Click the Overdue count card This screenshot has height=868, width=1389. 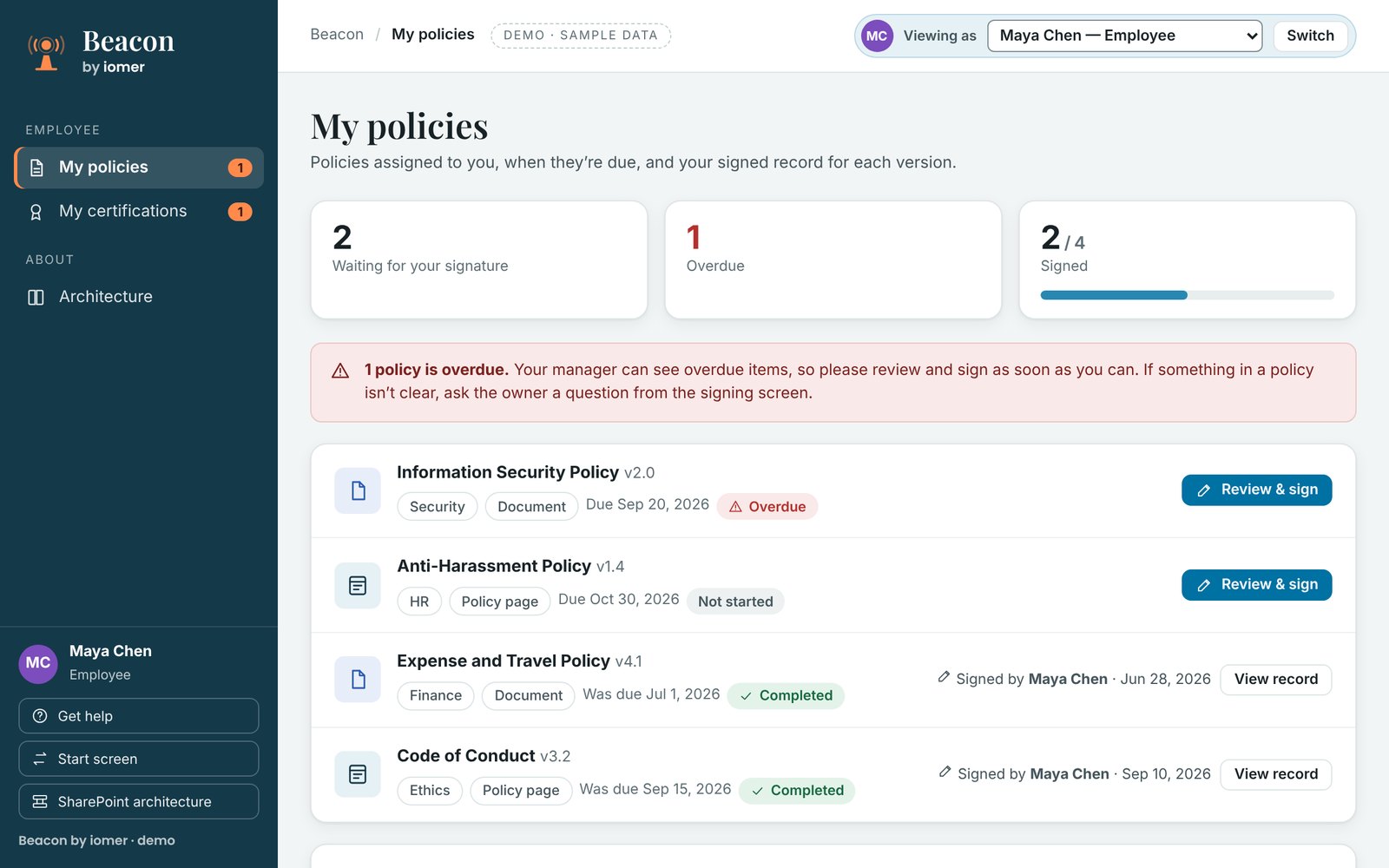pyautogui.click(x=833, y=260)
